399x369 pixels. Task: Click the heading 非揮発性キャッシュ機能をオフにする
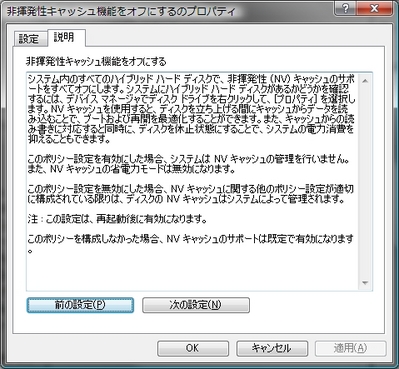96,62
